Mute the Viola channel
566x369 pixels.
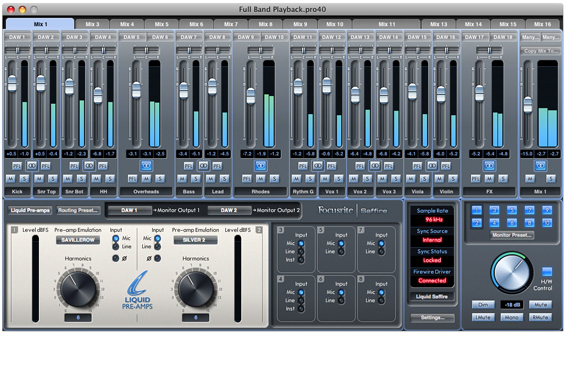[410, 179]
